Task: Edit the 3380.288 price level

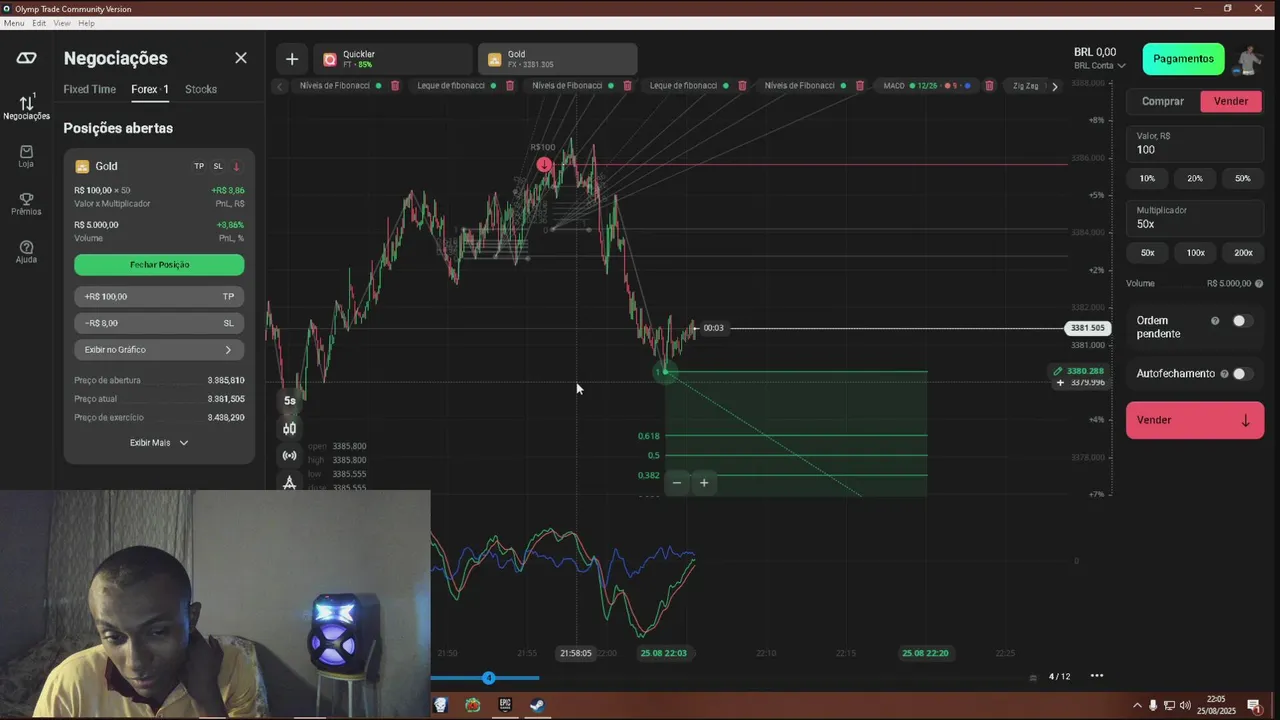Action: (x=1079, y=371)
